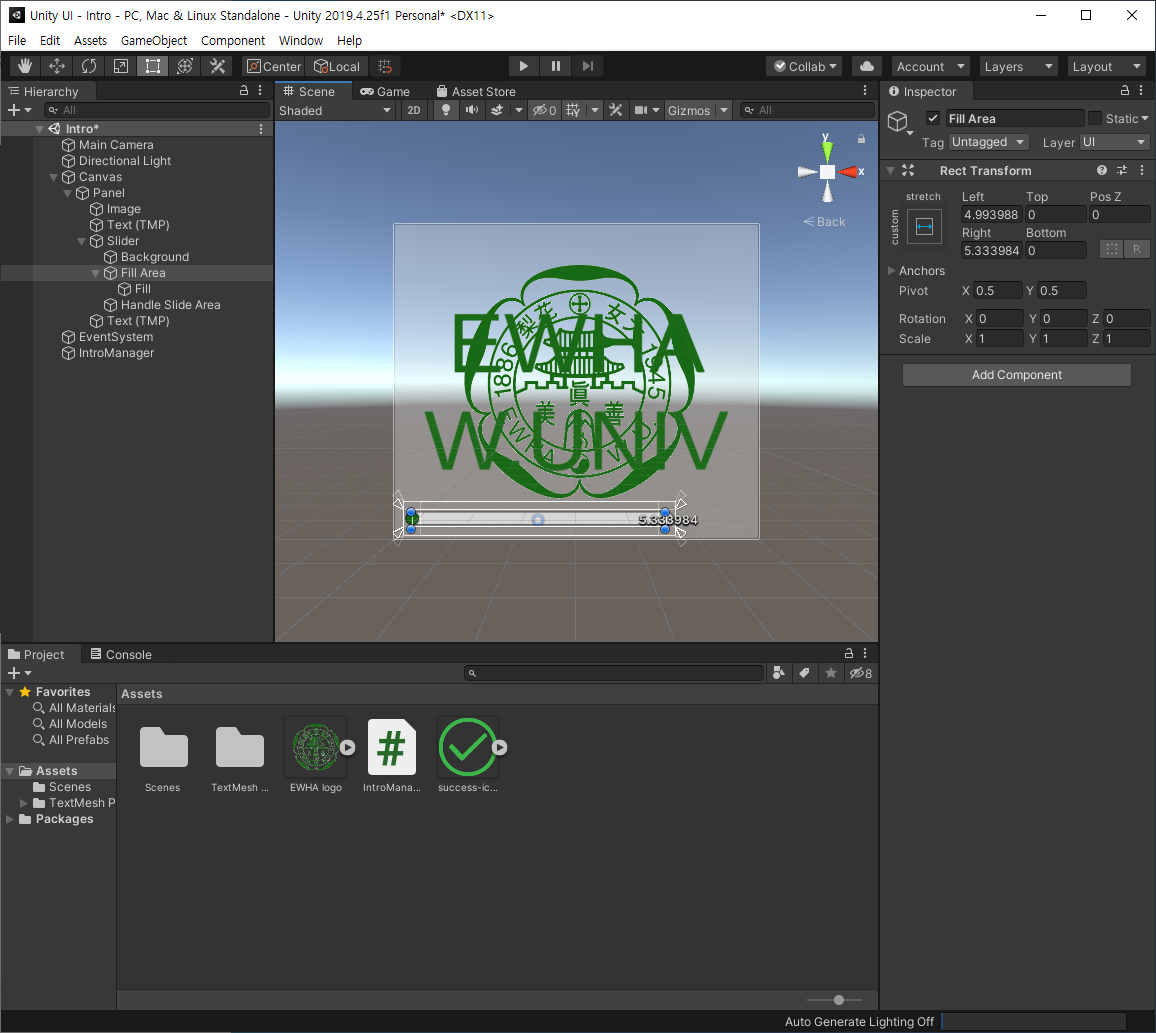Open Scene view options menu

point(866,91)
